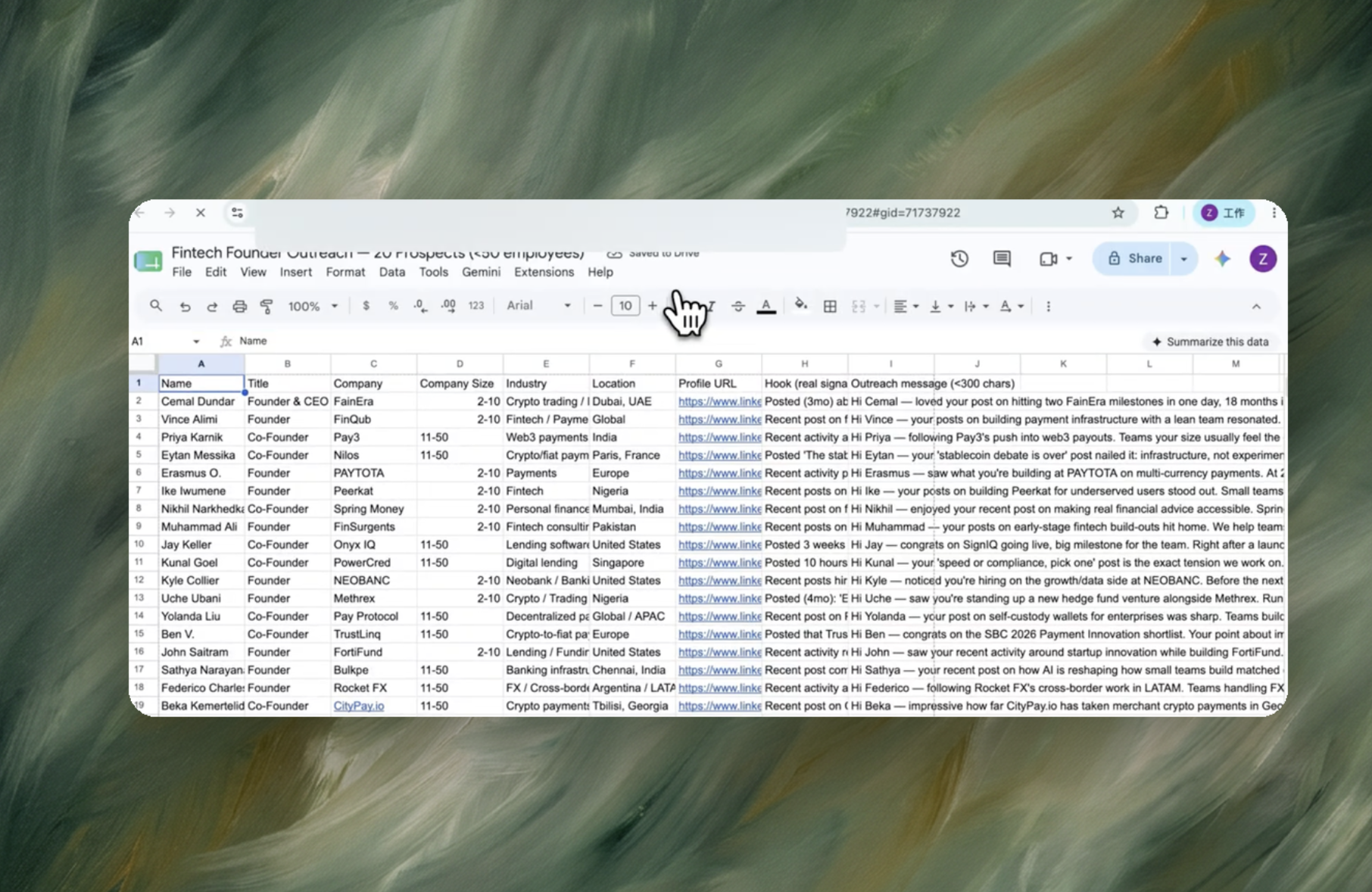
Task: Undo the last action
Action: [185, 306]
